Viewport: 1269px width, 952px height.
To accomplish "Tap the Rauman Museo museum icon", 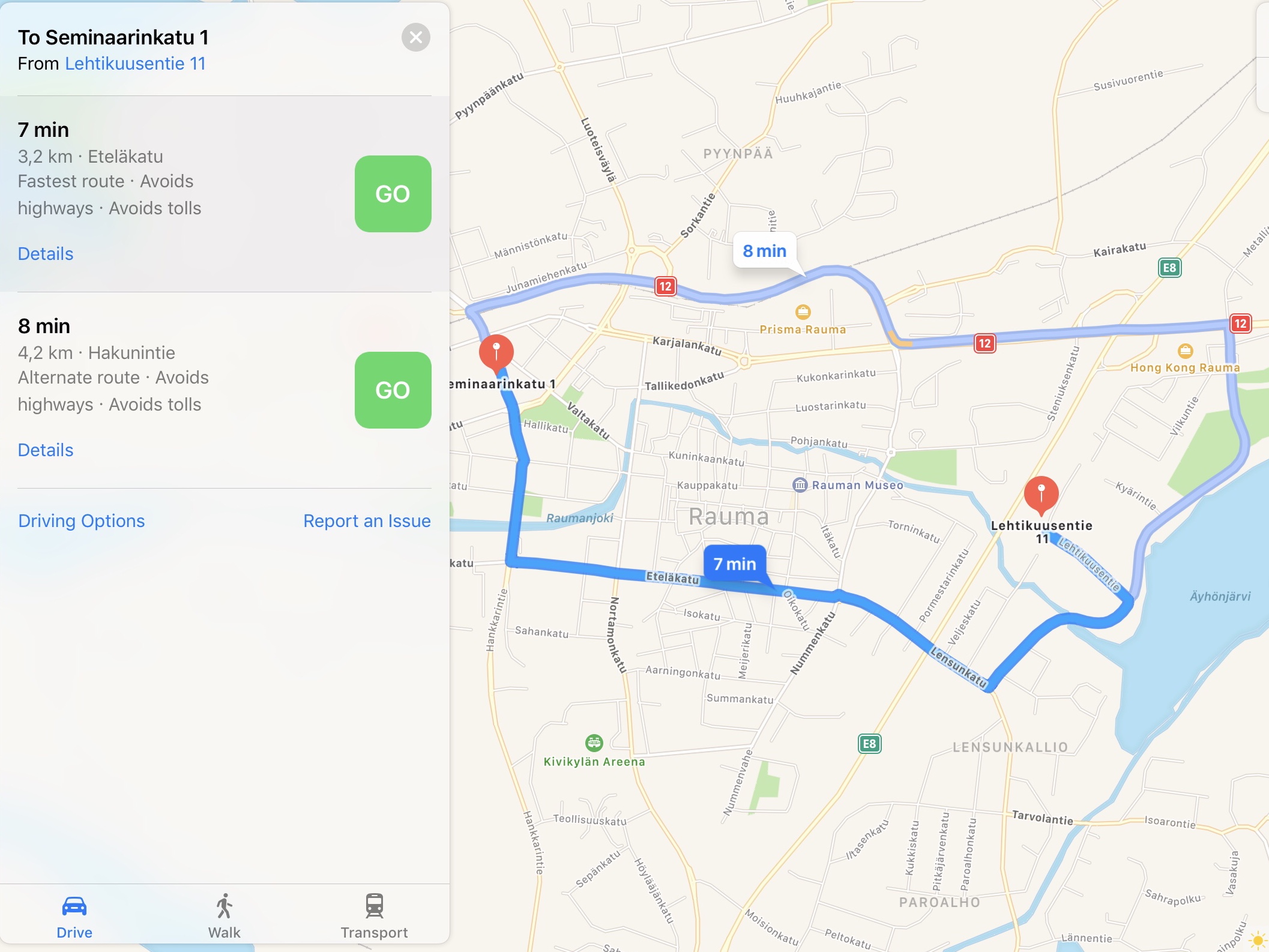I will click(800, 484).
